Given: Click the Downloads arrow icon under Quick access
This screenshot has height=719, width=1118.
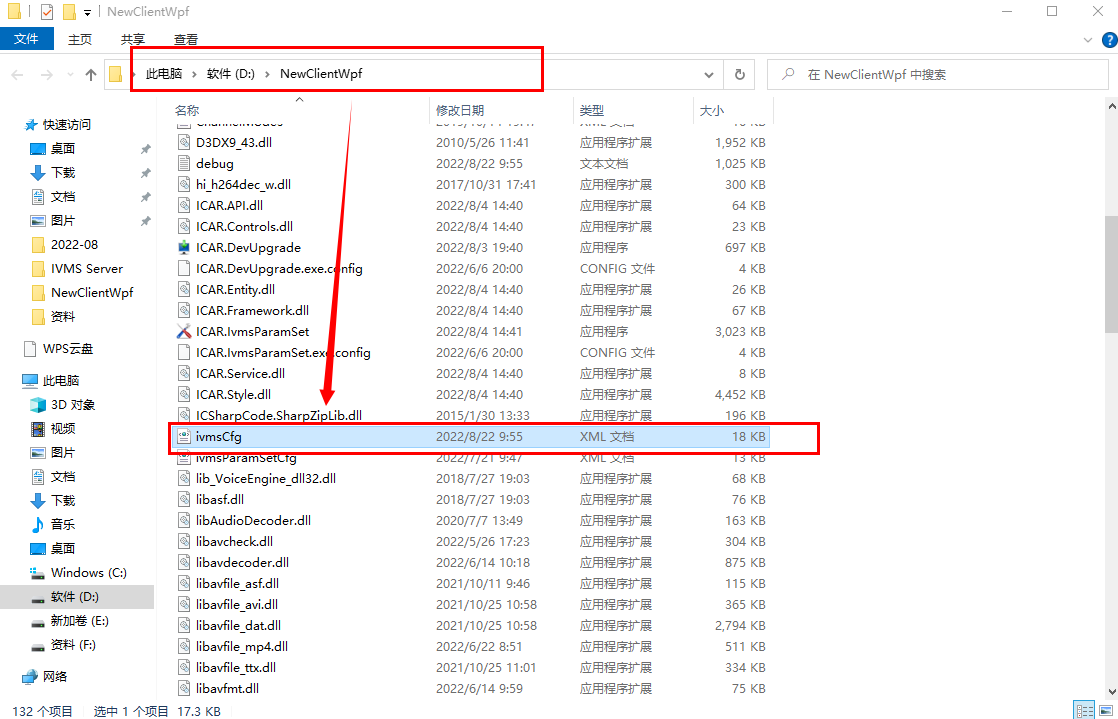Looking at the screenshot, I should (x=38, y=173).
